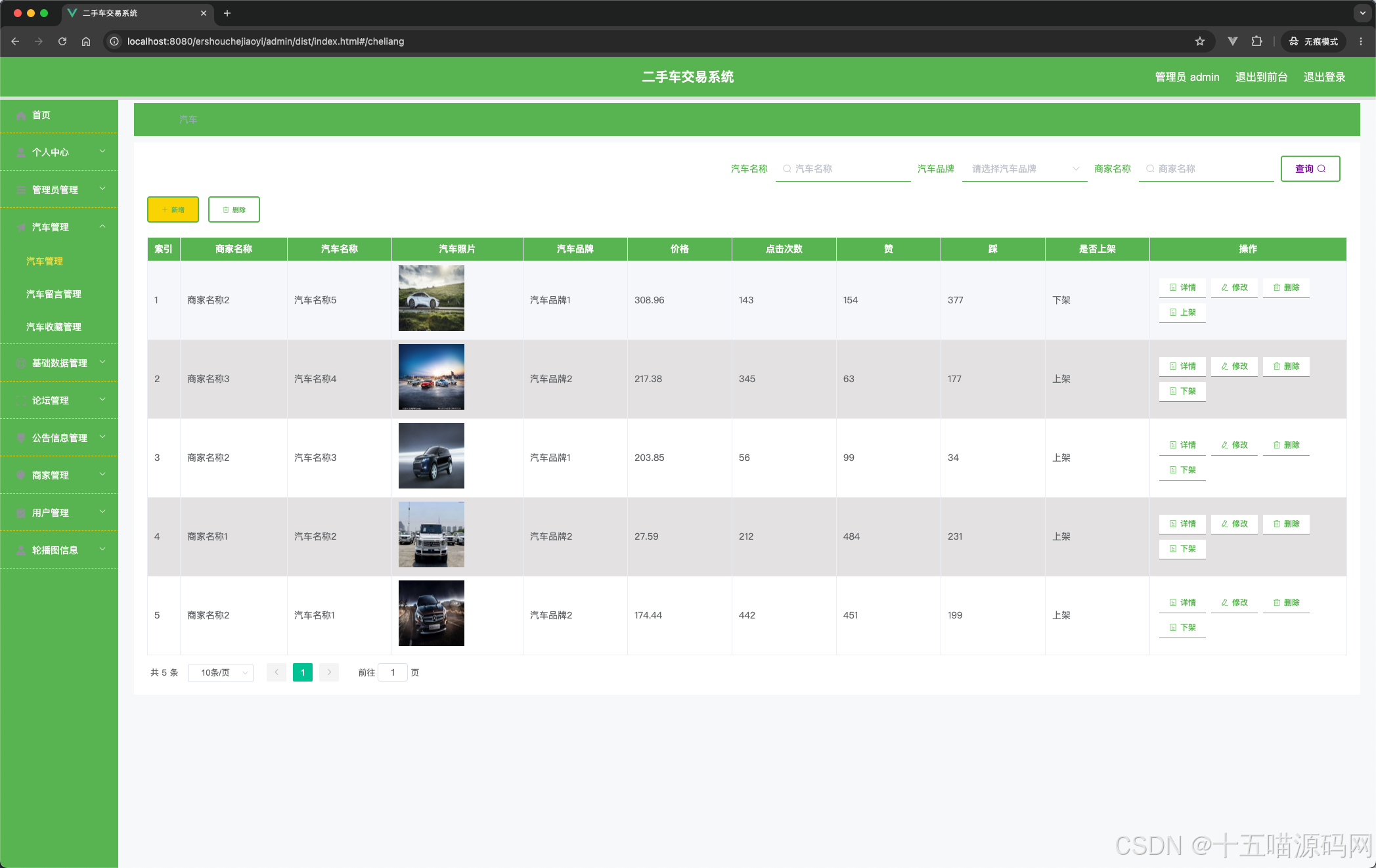
Task: Open the browser home icon
Action: 86,41
